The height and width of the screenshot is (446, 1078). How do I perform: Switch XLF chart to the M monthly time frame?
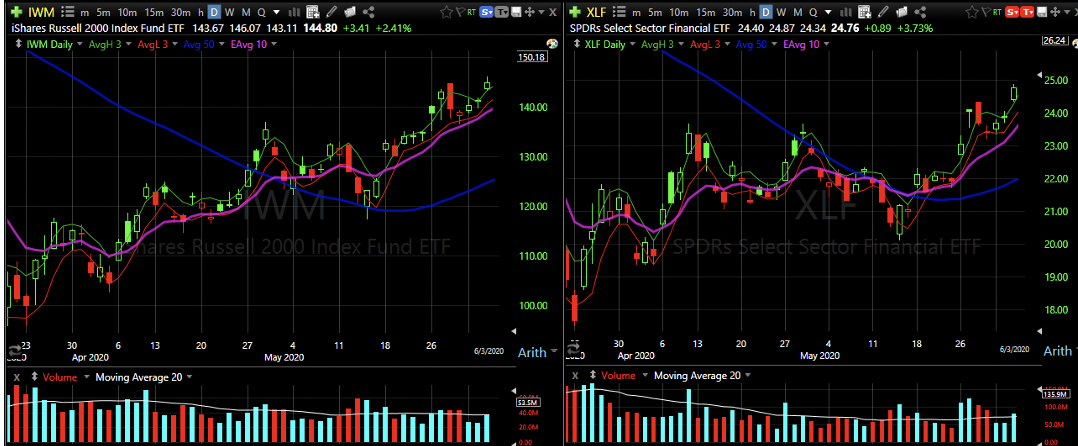click(798, 12)
